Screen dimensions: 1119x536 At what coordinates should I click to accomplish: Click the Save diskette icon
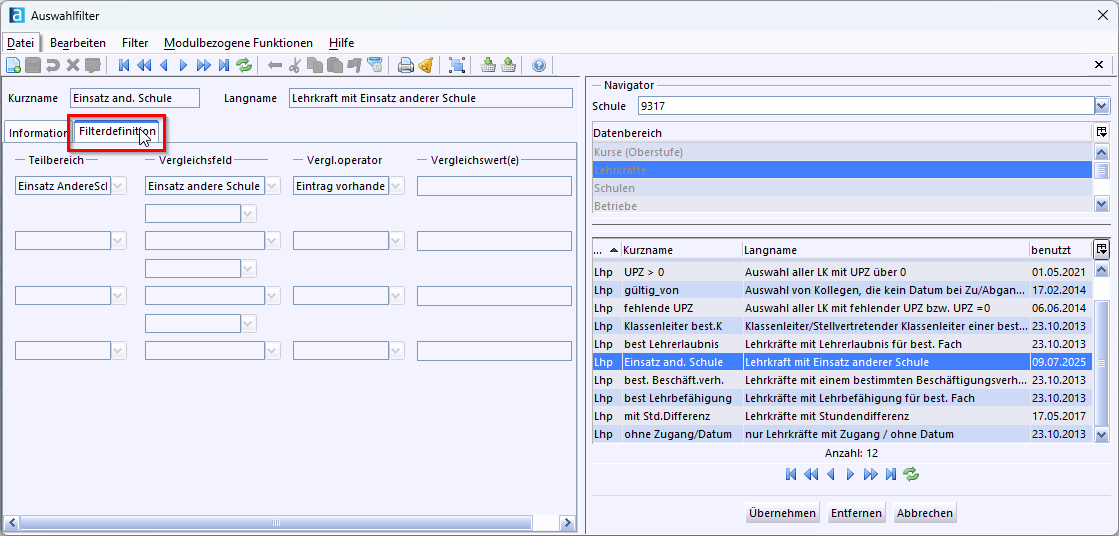33,66
